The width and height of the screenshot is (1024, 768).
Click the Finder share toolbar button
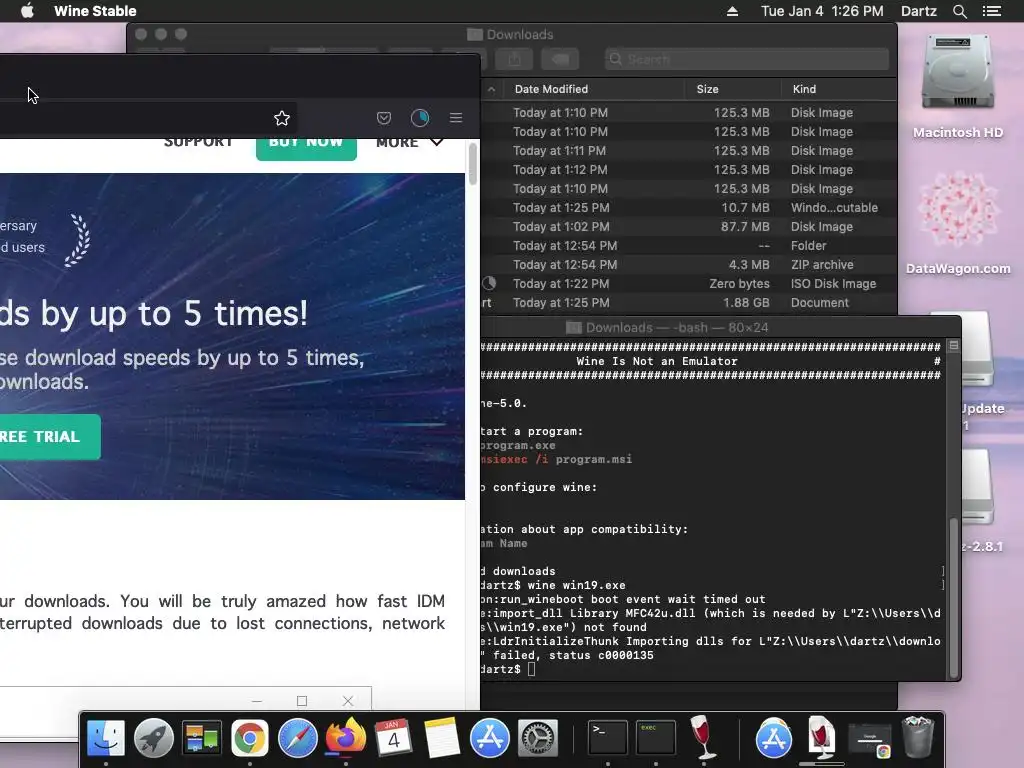pyautogui.click(x=515, y=59)
